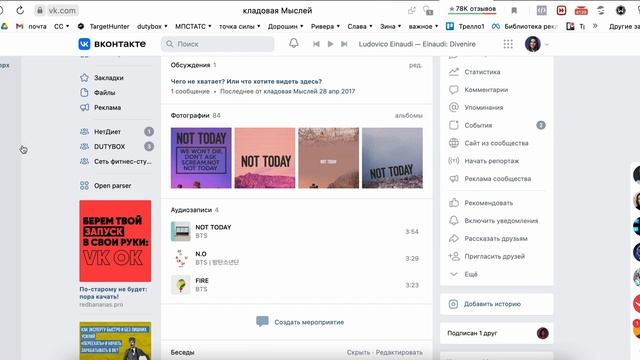Open the VK services grid icon

pos(508,44)
